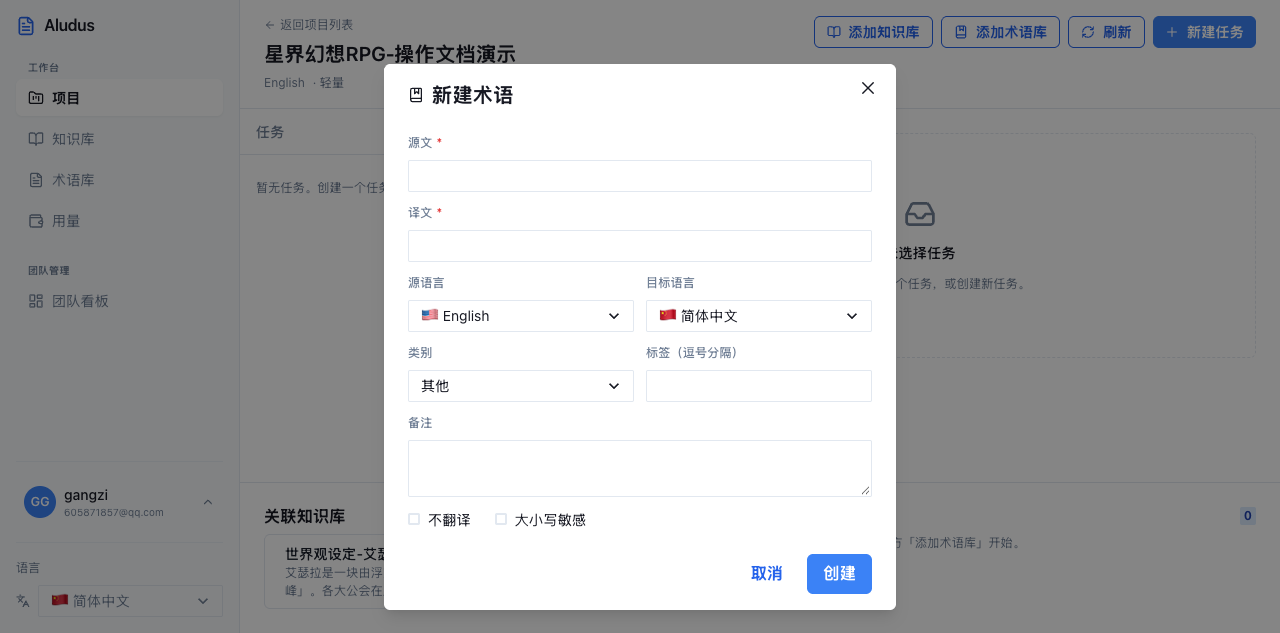Click the 添加知识库 button
Screen dimensions: 1280x633
click(x=873, y=32)
